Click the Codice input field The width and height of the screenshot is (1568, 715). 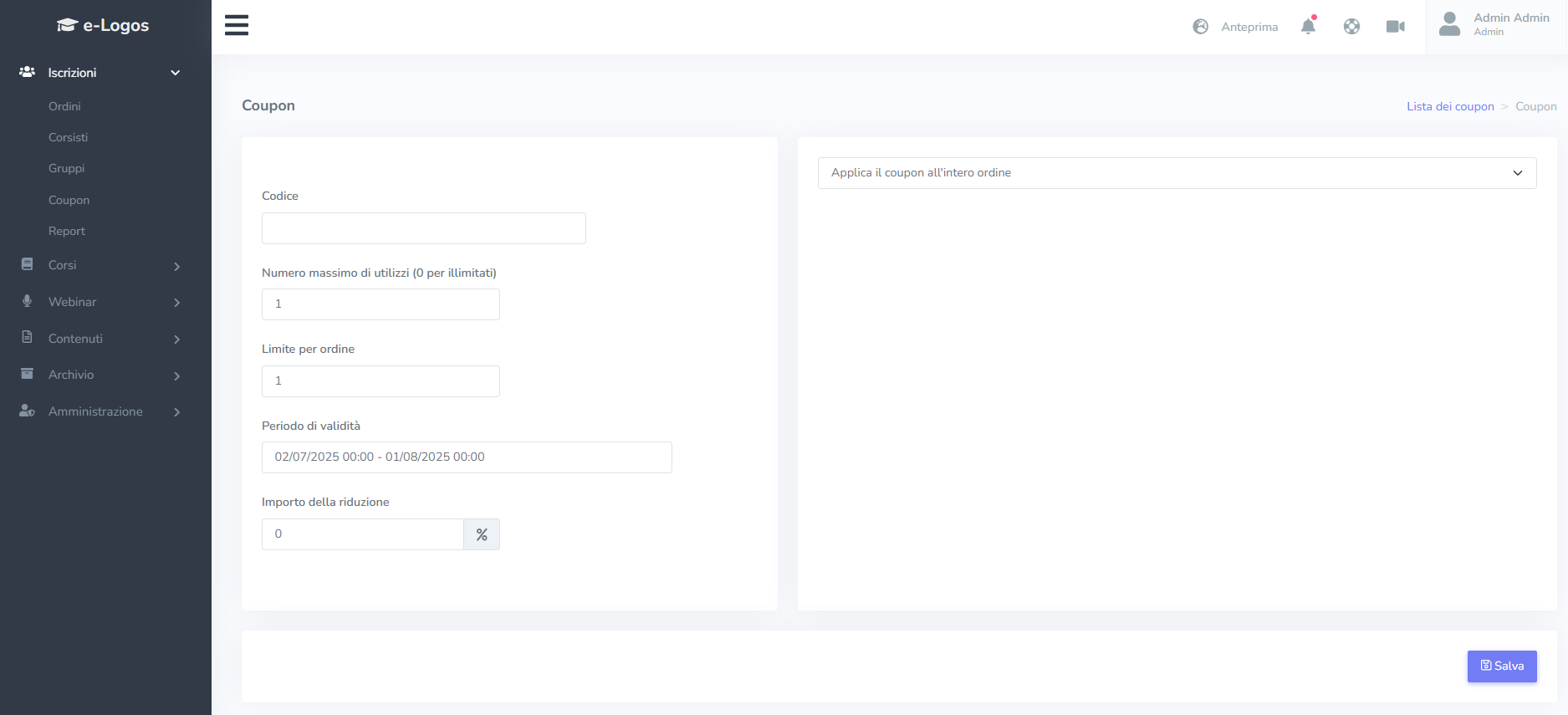[423, 228]
